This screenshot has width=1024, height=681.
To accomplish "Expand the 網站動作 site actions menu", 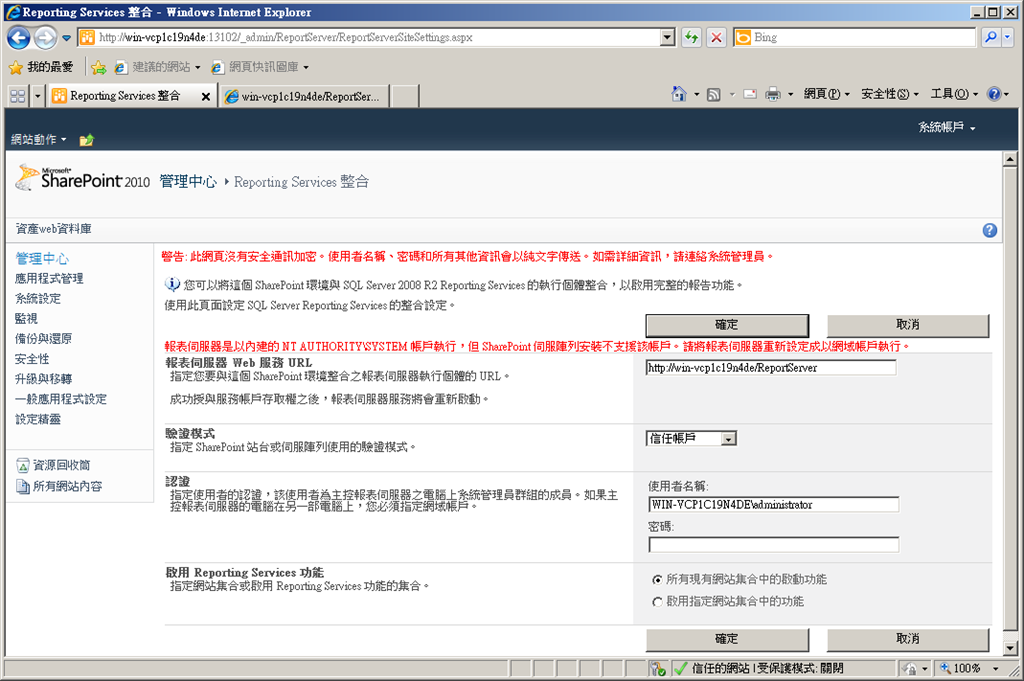I will click(39, 140).
